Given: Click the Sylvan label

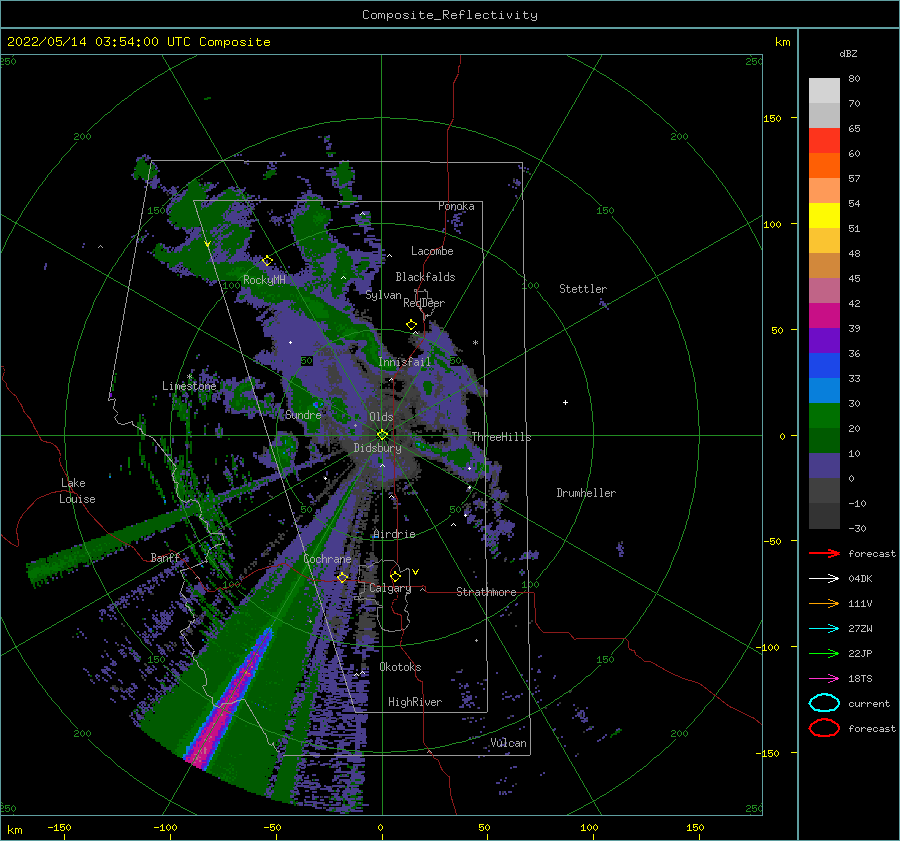Looking at the screenshot, I should click(383, 295).
